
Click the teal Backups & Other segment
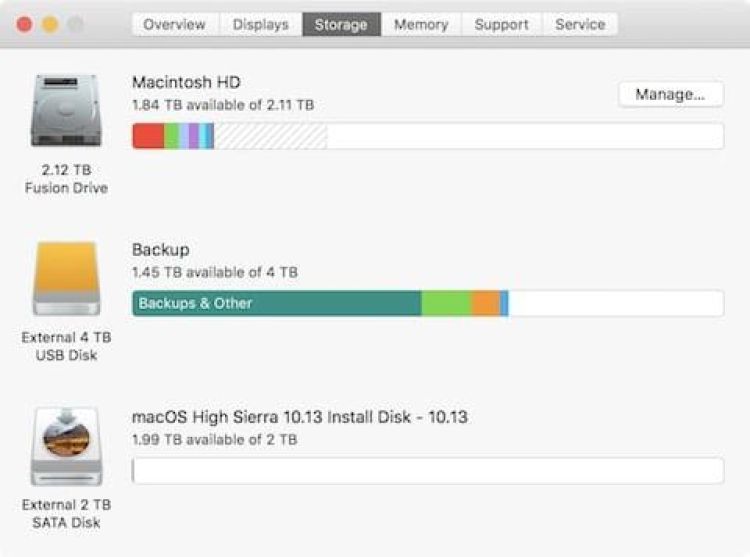[276, 303]
